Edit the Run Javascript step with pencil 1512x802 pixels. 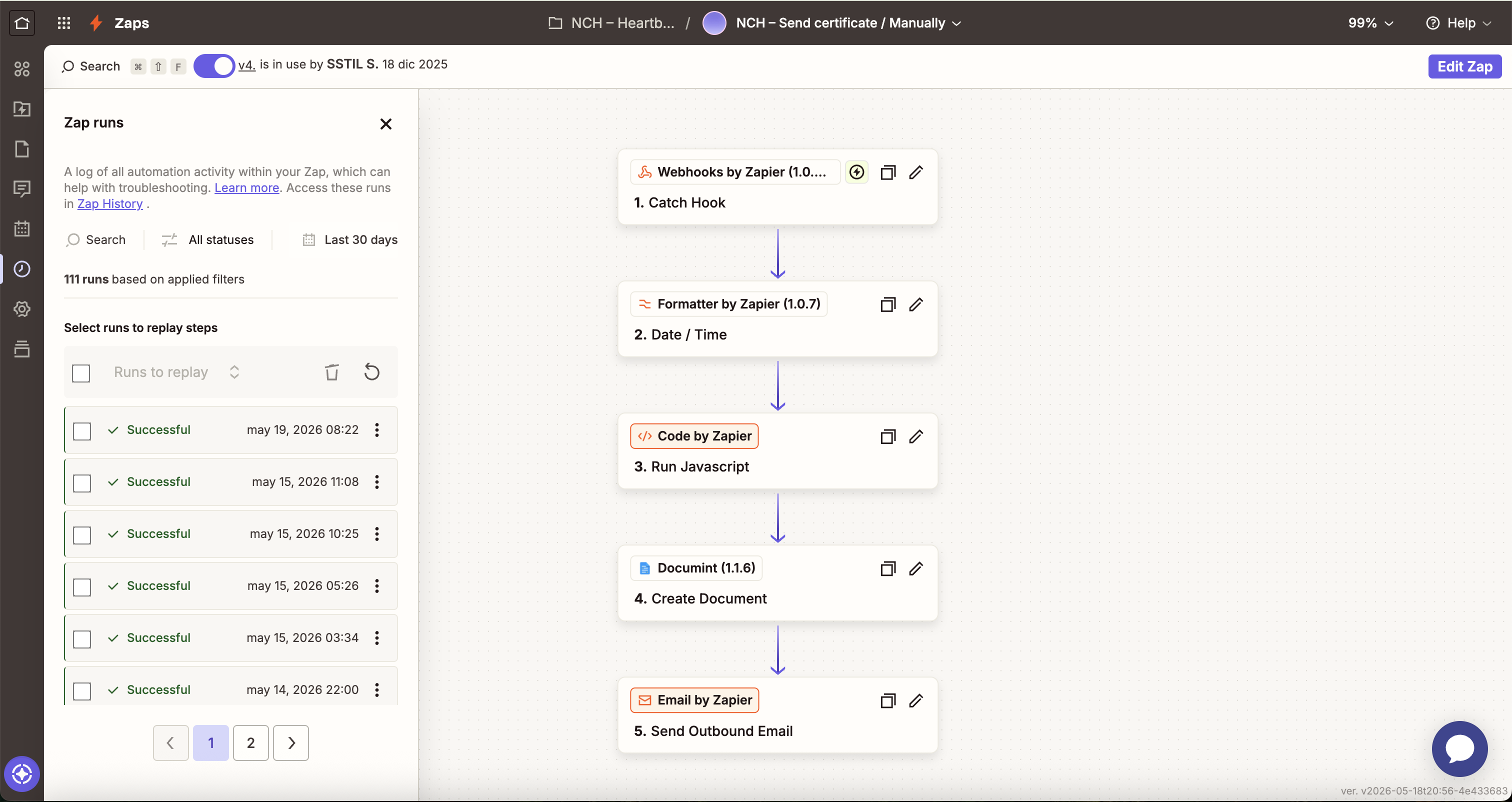coord(915,436)
